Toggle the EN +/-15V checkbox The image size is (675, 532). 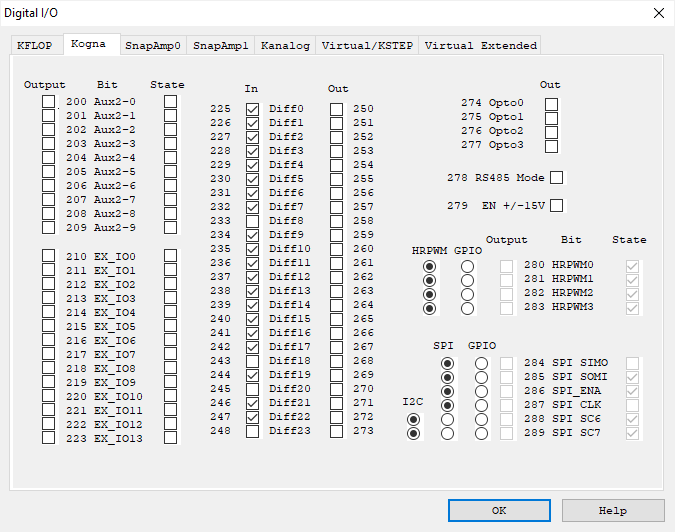[557, 206]
